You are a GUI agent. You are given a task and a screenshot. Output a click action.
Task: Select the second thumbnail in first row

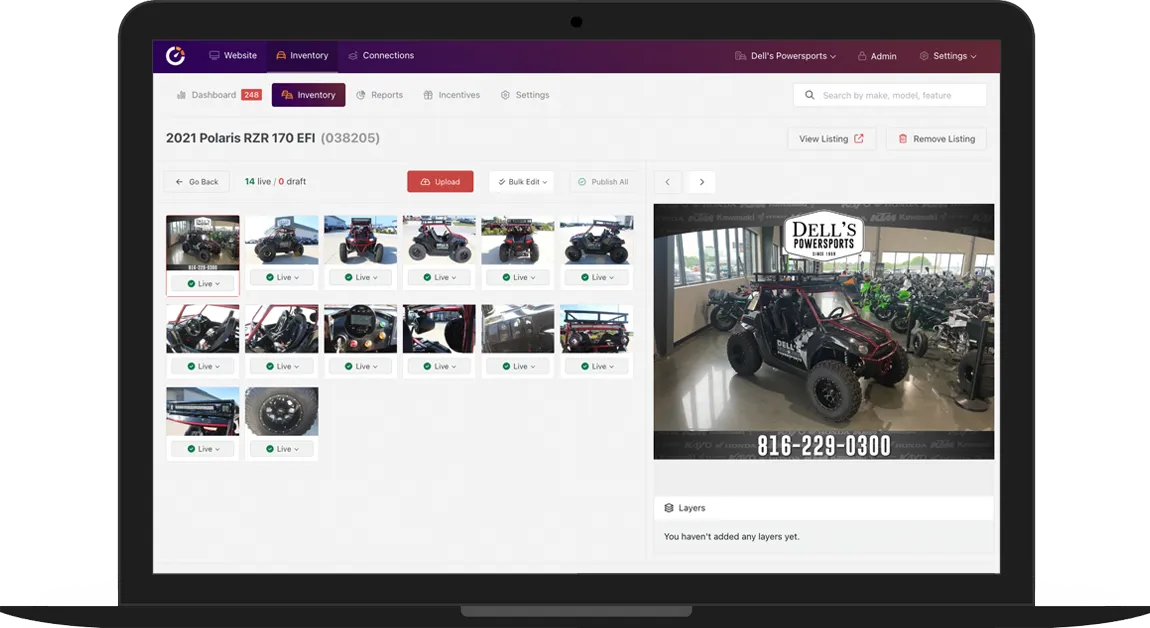[x=282, y=239]
